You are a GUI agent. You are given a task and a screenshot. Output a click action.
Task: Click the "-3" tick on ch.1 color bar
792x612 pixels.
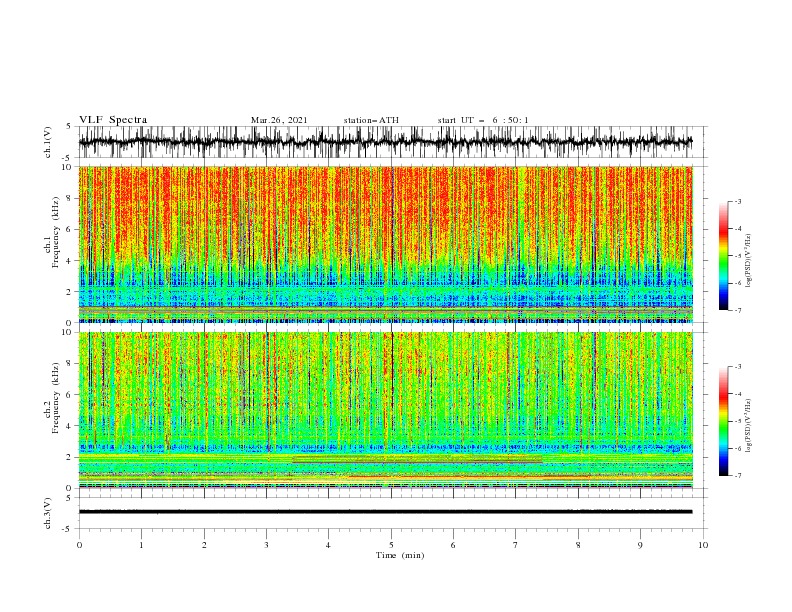coord(738,201)
